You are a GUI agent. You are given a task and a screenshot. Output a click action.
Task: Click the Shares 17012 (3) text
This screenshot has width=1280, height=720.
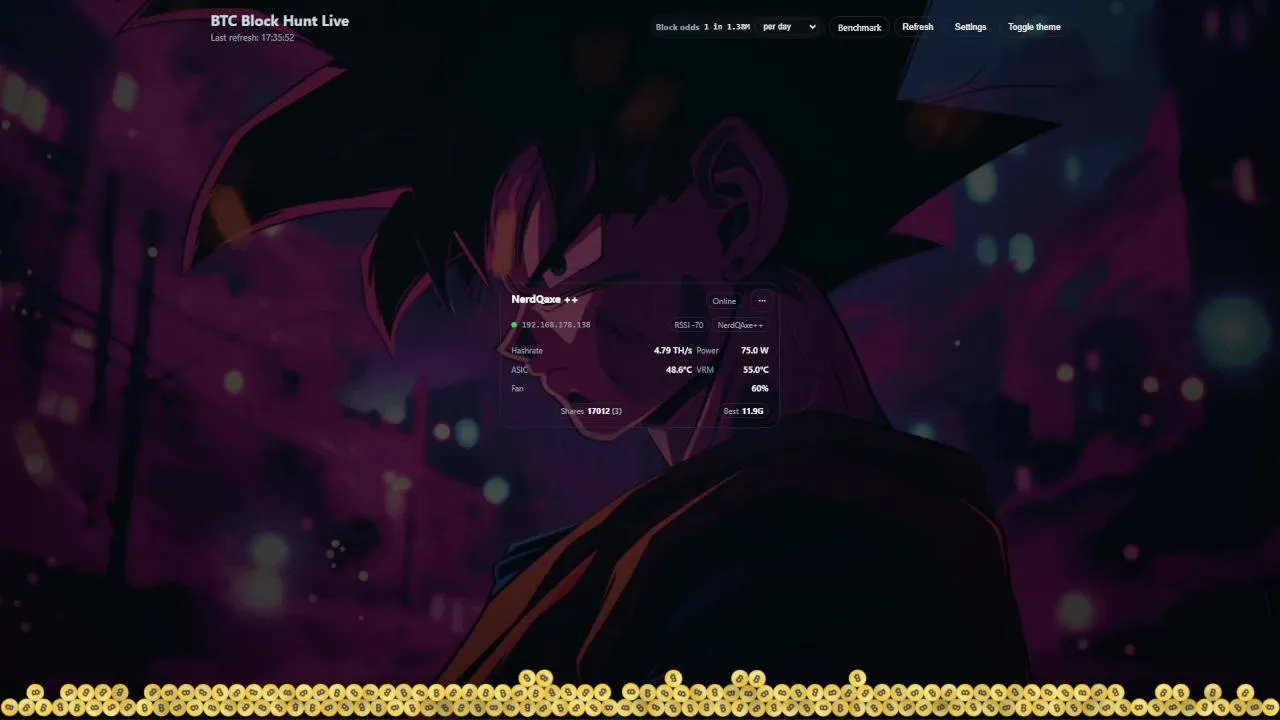click(591, 411)
